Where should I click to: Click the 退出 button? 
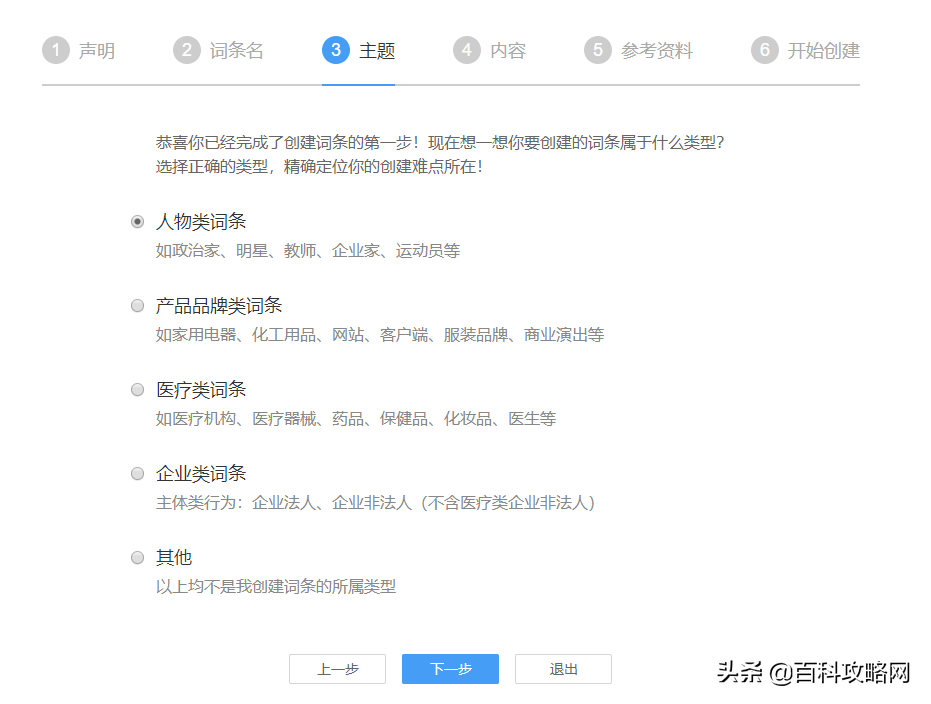point(563,669)
